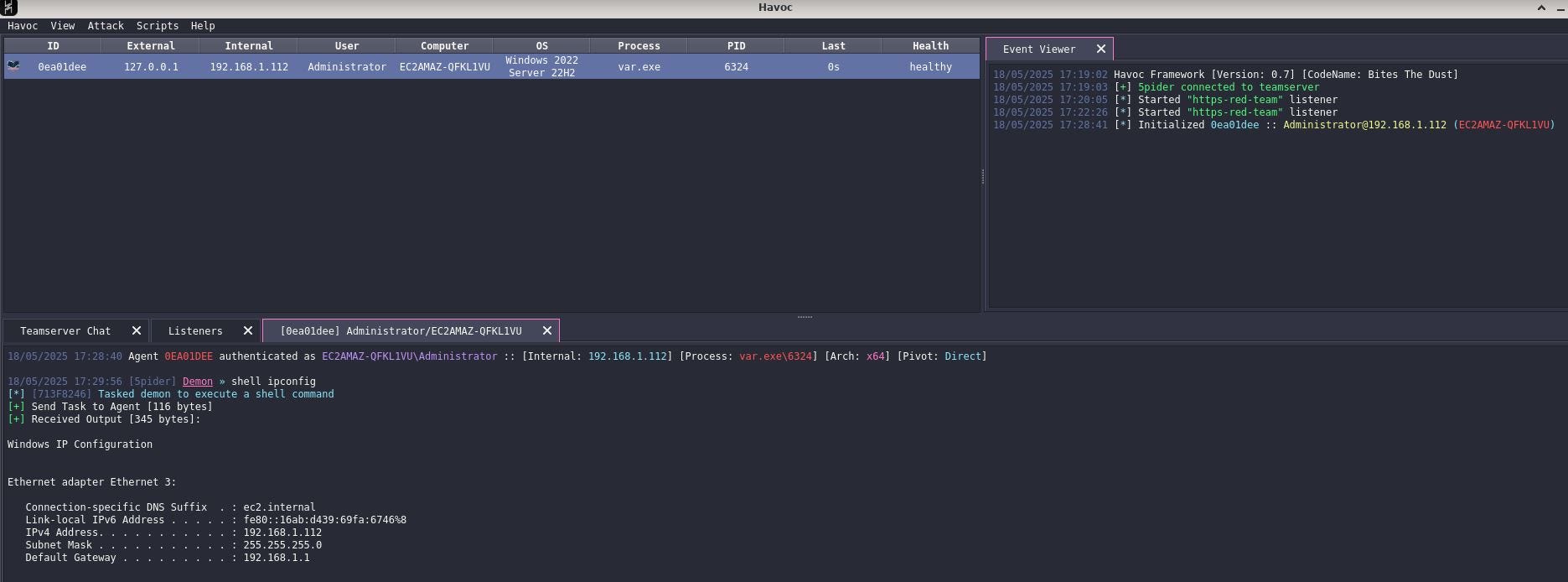Sort sessions by Process column header

point(639,46)
